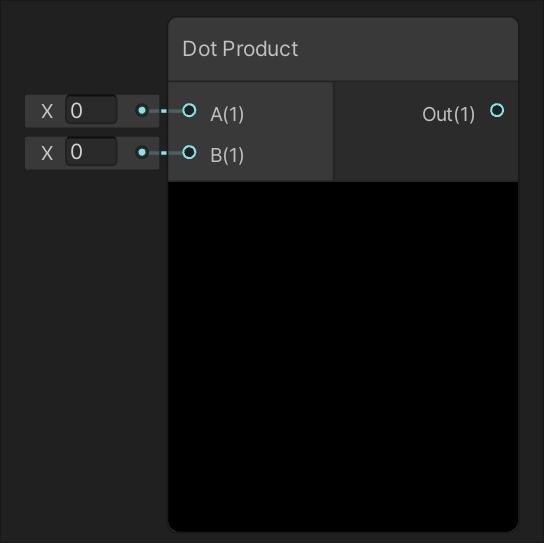Click the B(1) input port circle

[189, 152]
